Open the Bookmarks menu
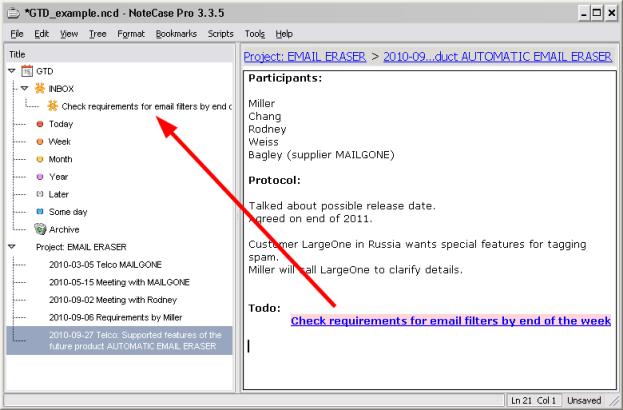The image size is (623, 410). point(176,34)
